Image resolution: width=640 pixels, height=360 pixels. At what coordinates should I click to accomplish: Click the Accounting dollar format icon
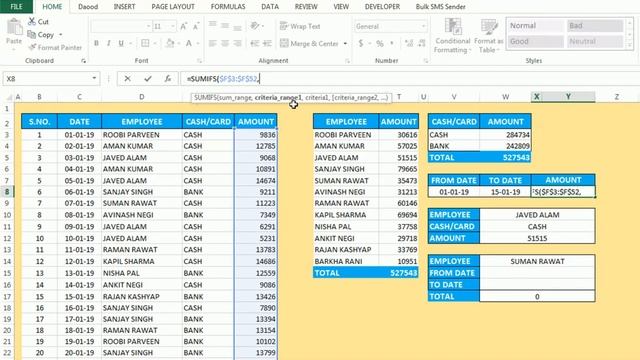click(361, 43)
